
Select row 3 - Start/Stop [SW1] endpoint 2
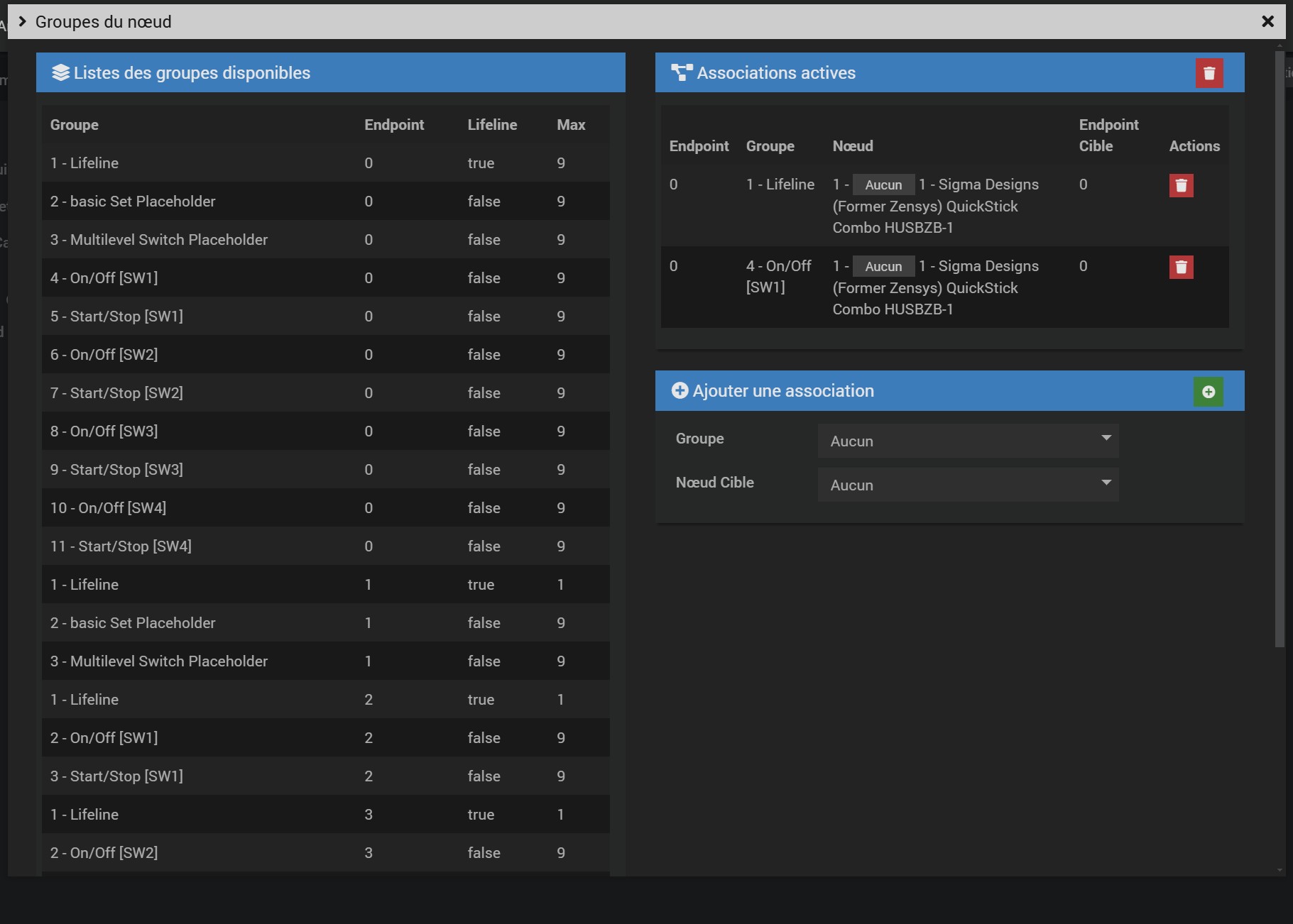tap(326, 776)
